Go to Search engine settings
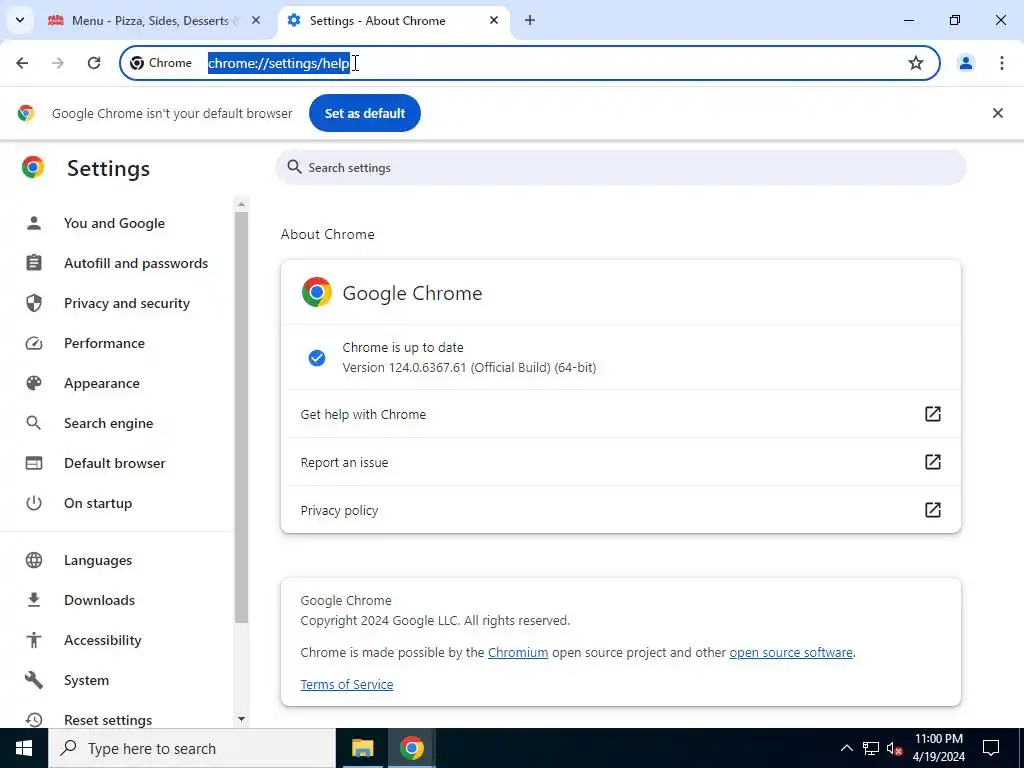The height and width of the screenshot is (768, 1024). (x=108, y=423)
